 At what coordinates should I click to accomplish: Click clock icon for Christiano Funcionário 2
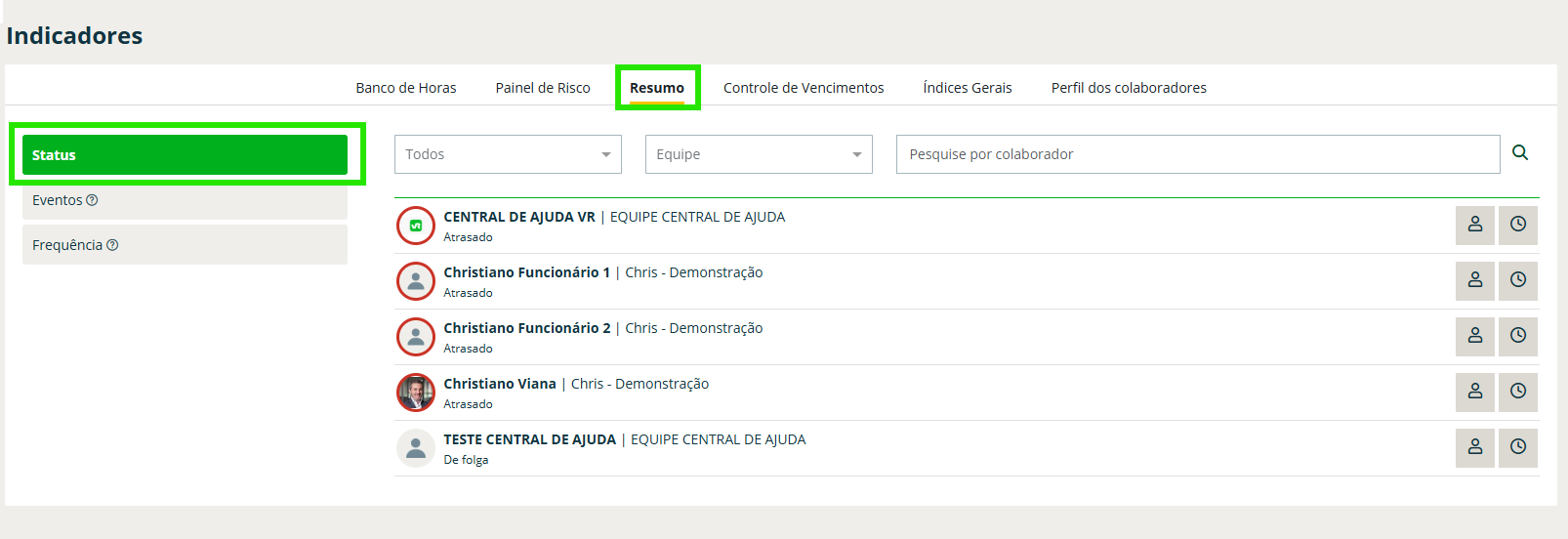(1518, 336)
